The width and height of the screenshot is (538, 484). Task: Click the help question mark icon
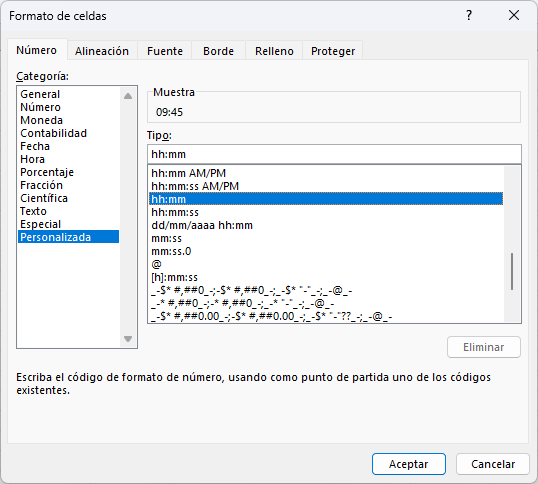(469, 15)
